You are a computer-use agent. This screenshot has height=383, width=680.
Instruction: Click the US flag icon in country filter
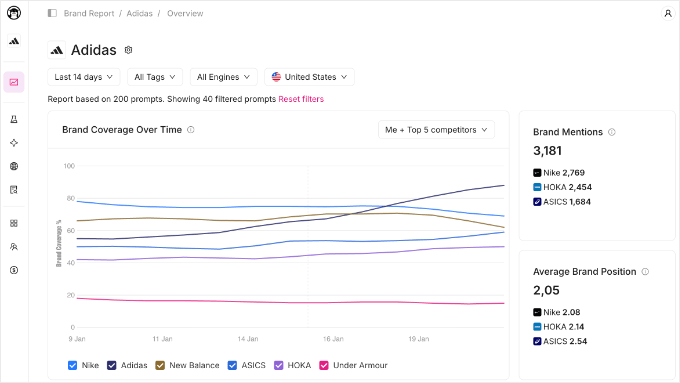point(276,77)
